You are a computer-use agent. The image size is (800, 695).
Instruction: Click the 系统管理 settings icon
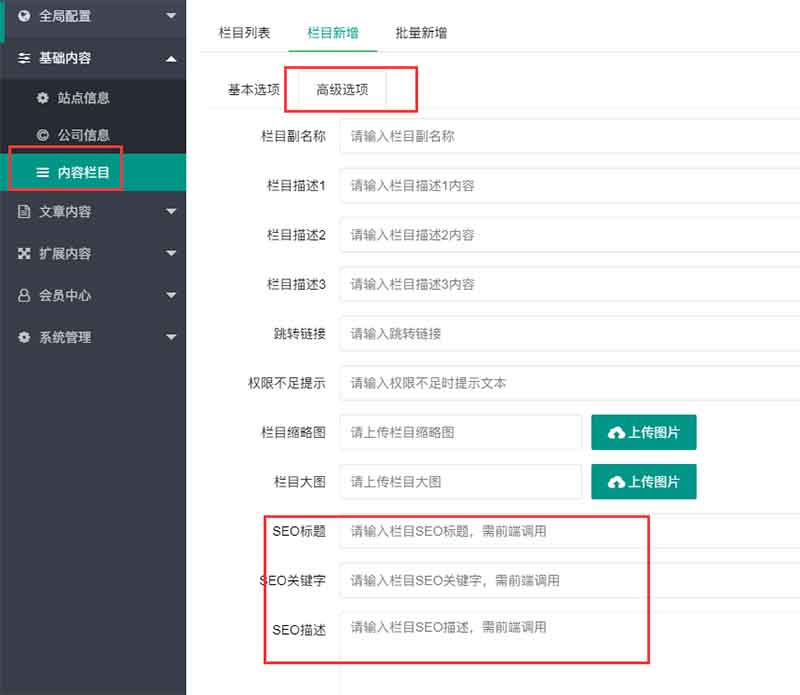(23, 337)
